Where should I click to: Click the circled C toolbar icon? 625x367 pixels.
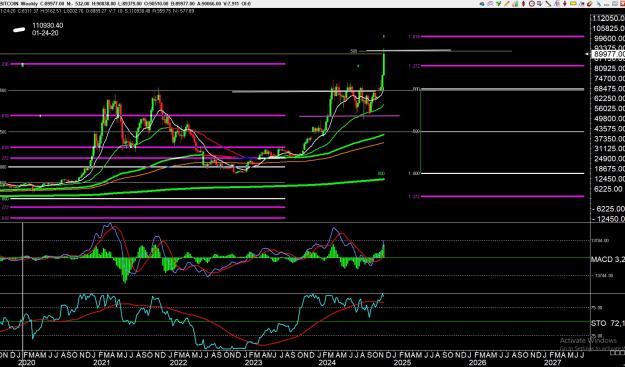pos(532,4)
